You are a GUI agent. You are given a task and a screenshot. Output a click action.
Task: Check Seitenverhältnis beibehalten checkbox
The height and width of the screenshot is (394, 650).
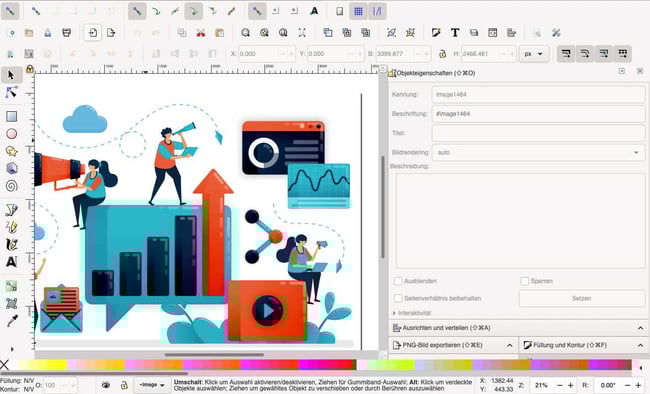[x=398, y=298]
